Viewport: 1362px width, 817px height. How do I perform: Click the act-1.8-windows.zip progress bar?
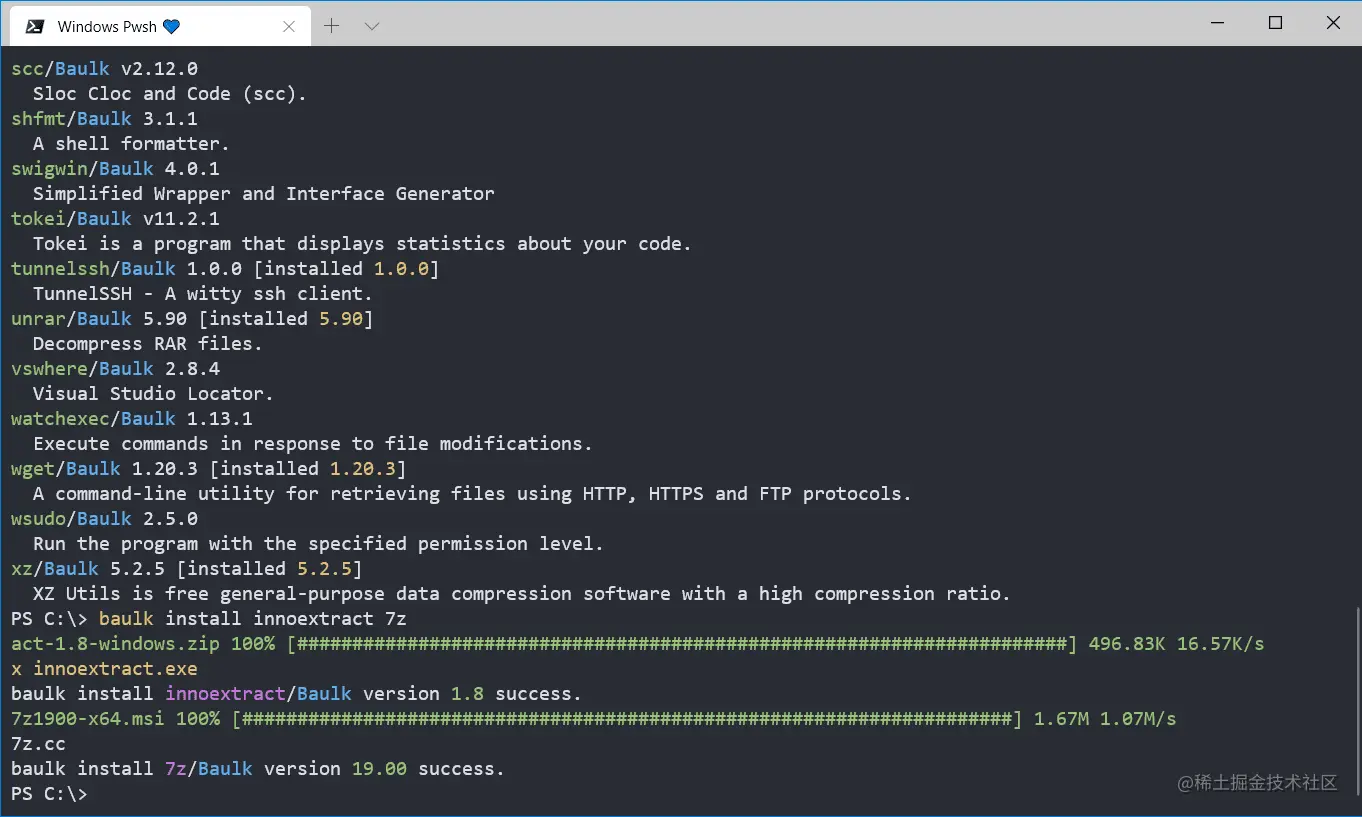(681, 644)
